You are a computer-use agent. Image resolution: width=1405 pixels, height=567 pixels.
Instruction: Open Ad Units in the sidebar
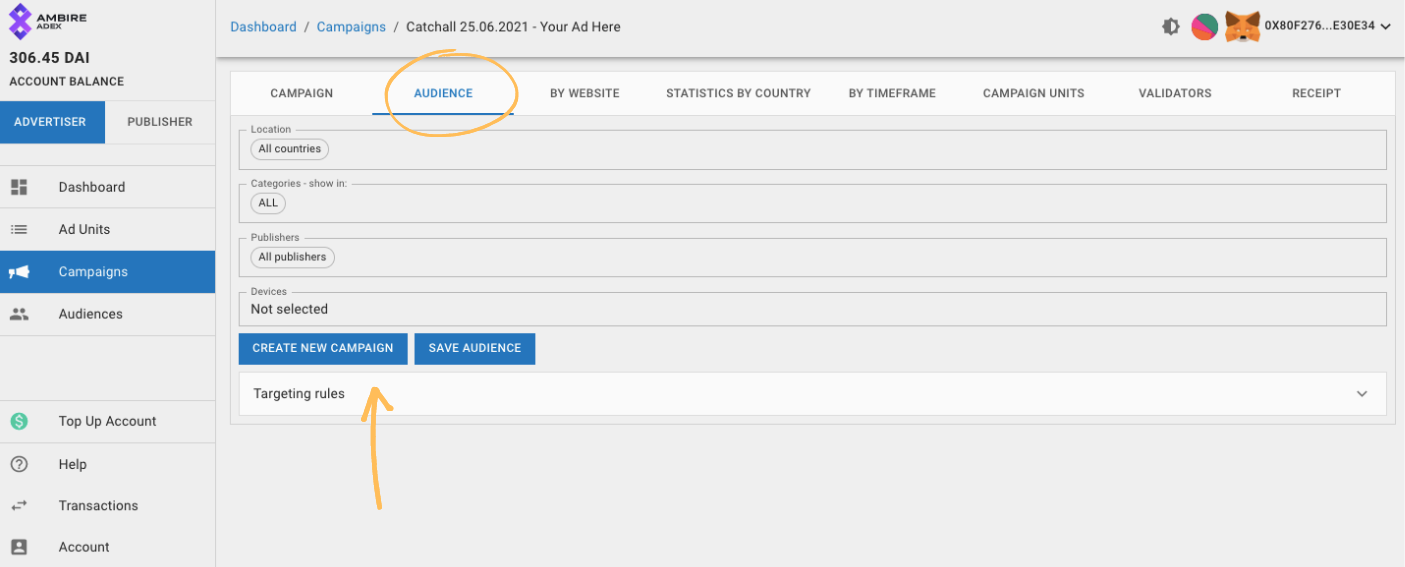[107, 229]
